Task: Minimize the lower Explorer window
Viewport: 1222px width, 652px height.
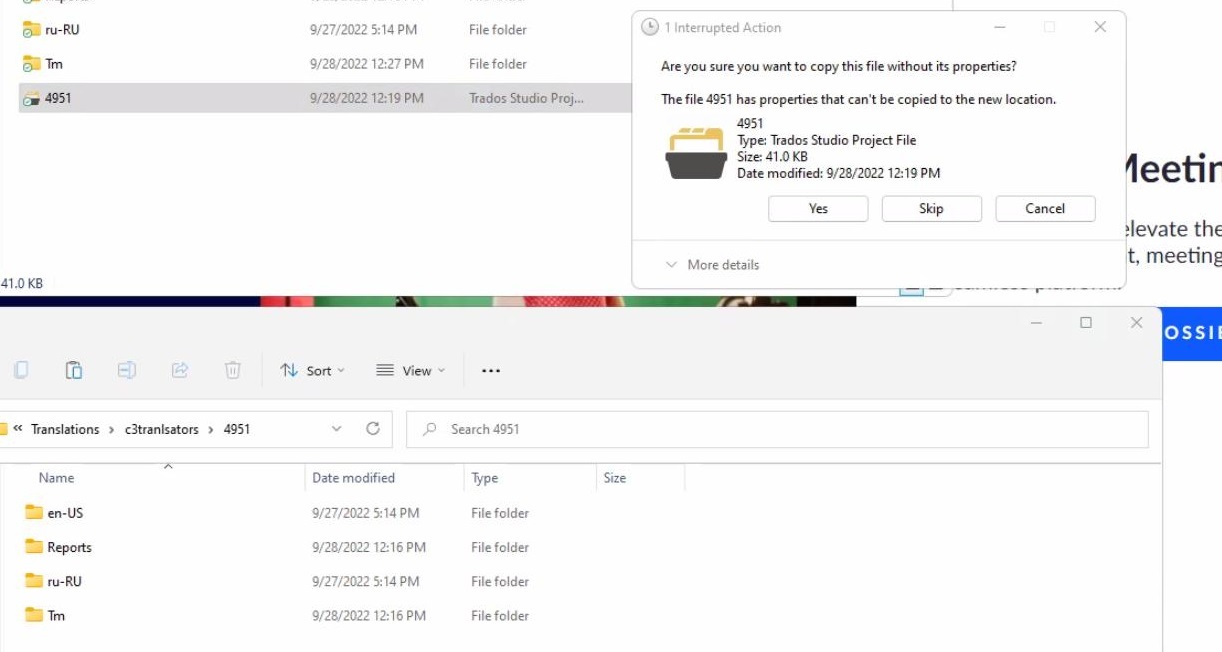Action: pos(1036,323)
